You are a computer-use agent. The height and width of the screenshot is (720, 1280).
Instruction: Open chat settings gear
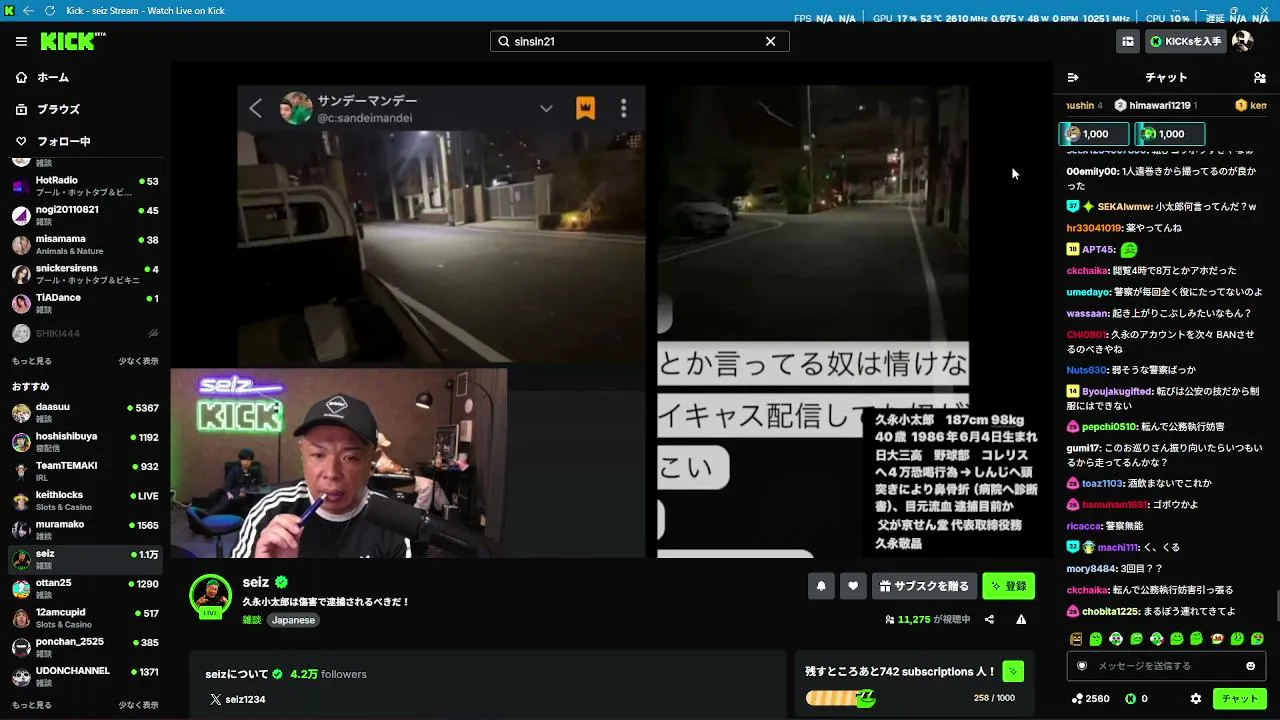coord(1196,699)
